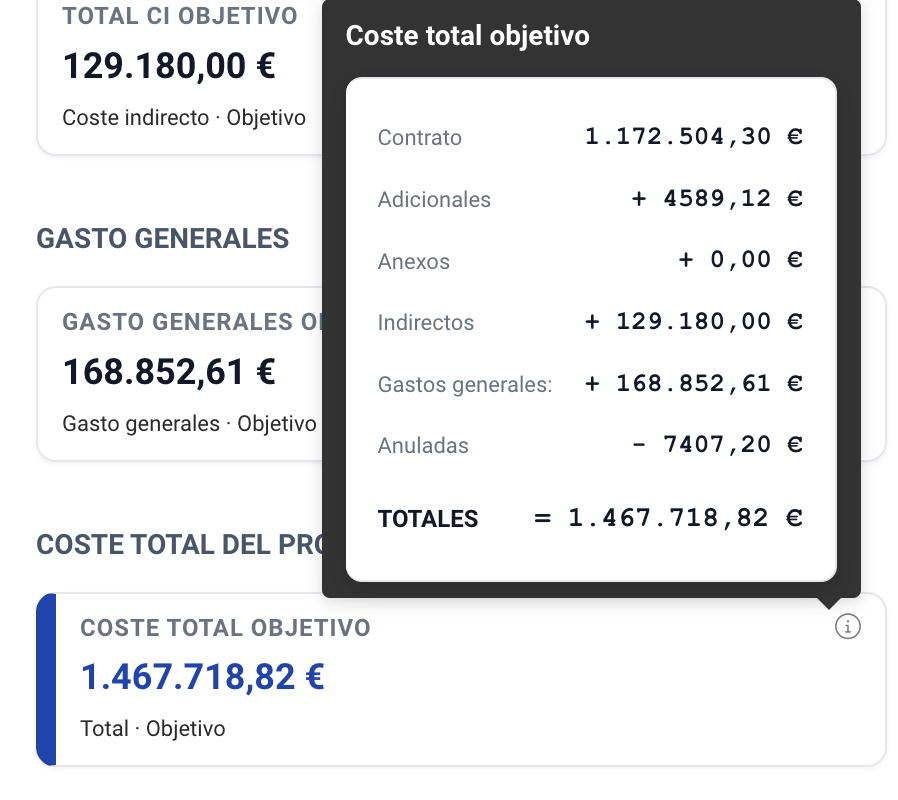
Task: Click the info icon on Coste Total Objetivo card
Action: pos(847,627)
